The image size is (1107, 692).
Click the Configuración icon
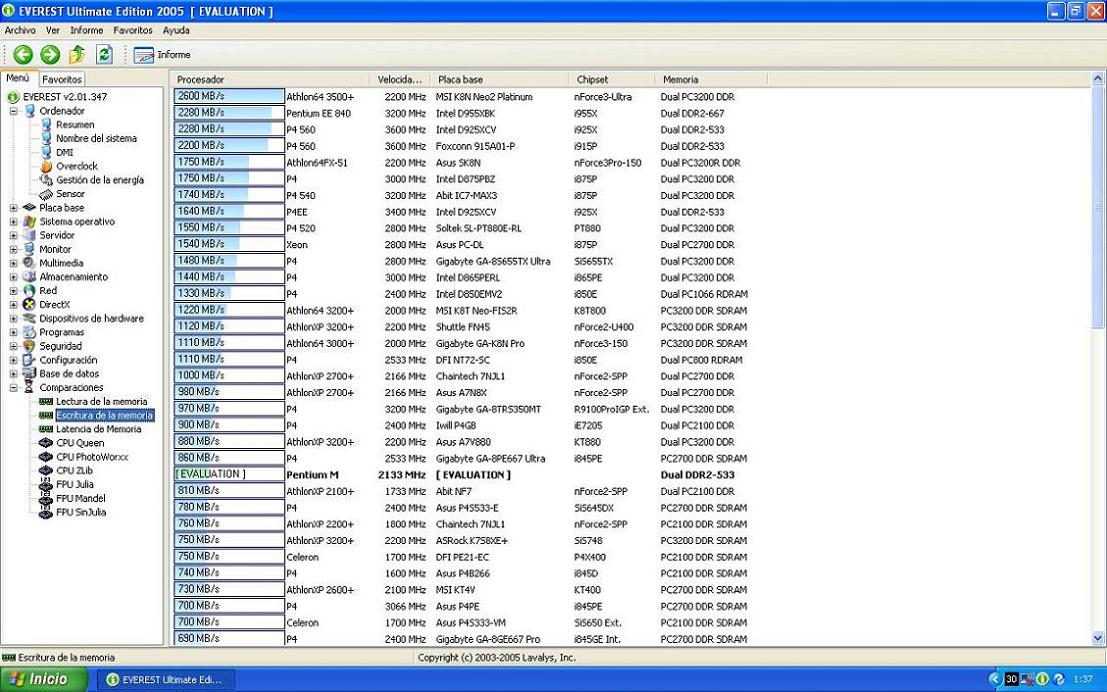[29, 359]
